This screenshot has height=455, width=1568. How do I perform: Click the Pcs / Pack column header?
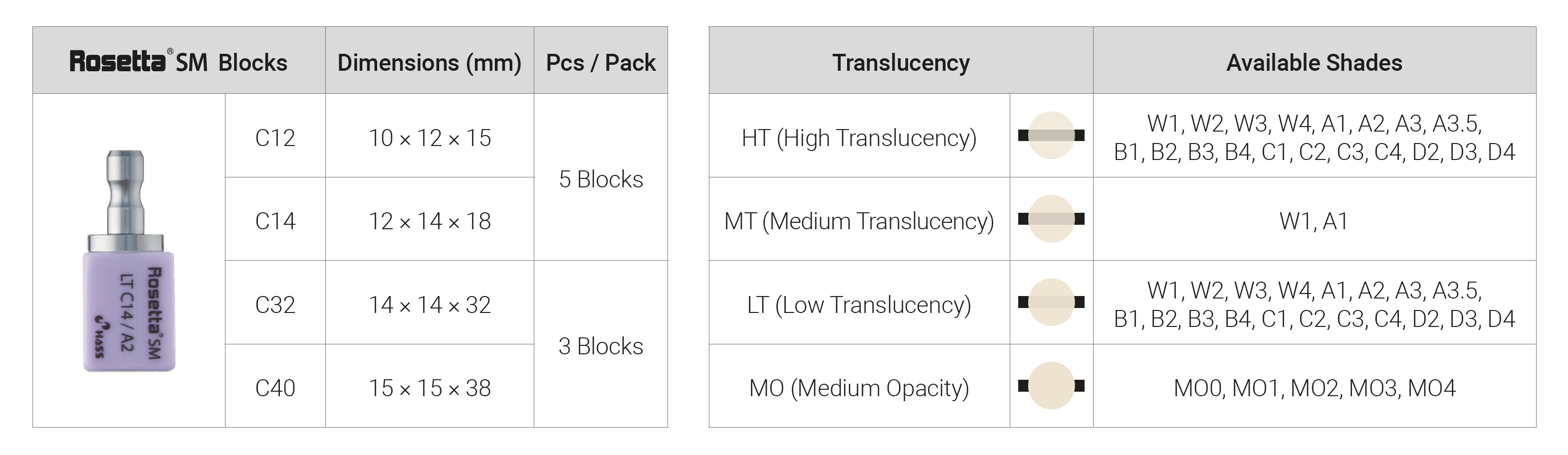[x=601, y=63]
